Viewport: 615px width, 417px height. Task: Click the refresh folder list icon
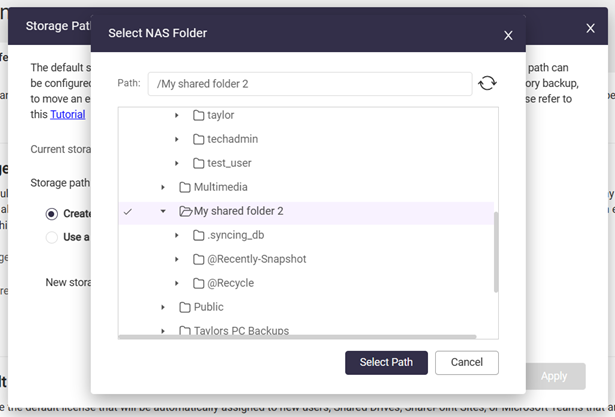(x=487, y=83)
